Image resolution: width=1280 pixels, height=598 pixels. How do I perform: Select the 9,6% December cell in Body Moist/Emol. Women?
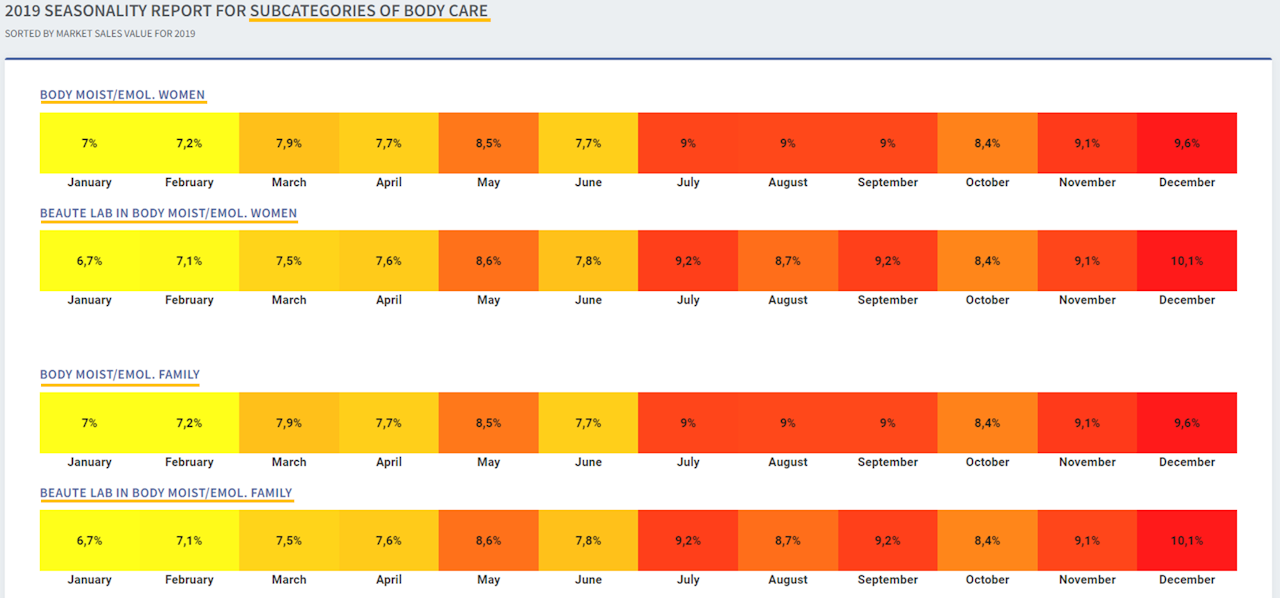tap(1187, 143)
